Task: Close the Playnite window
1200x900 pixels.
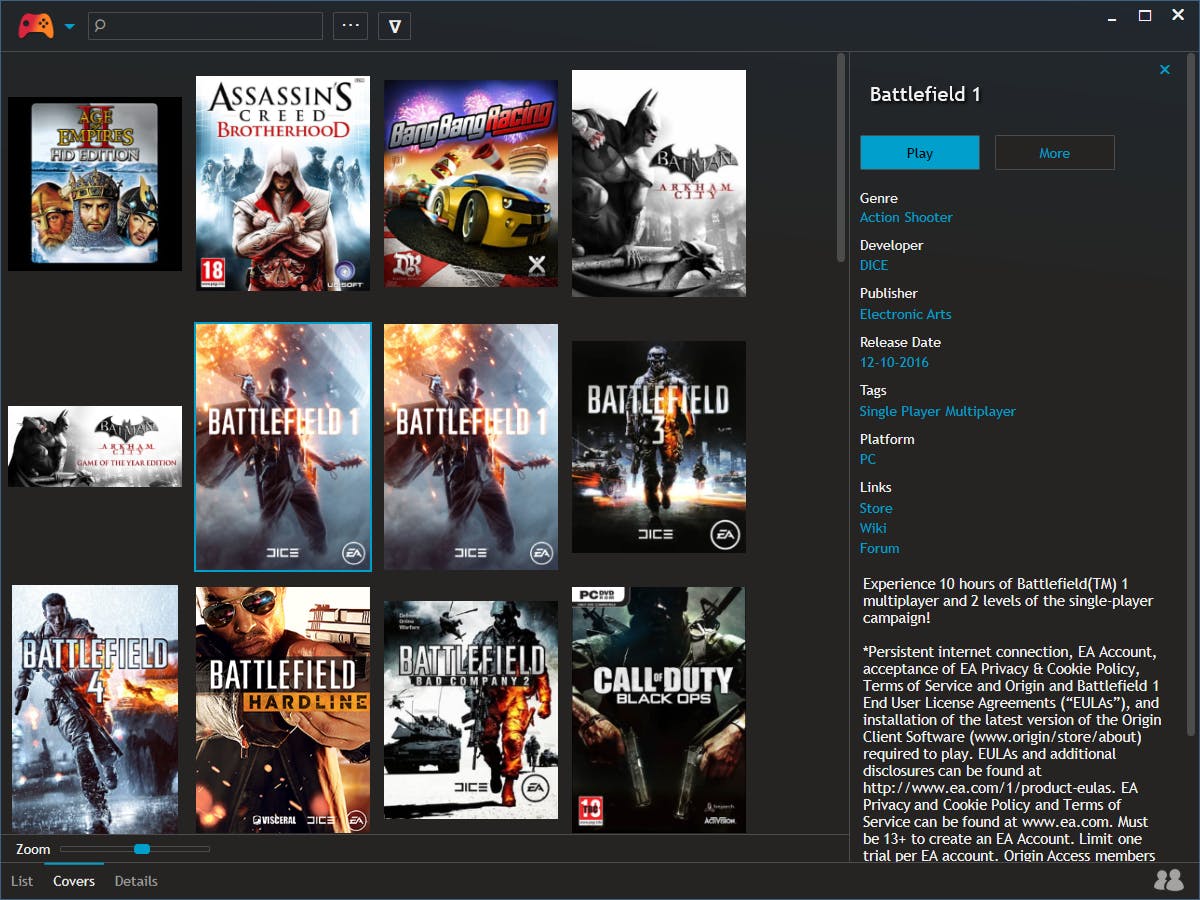Action: click(1178, 16)
